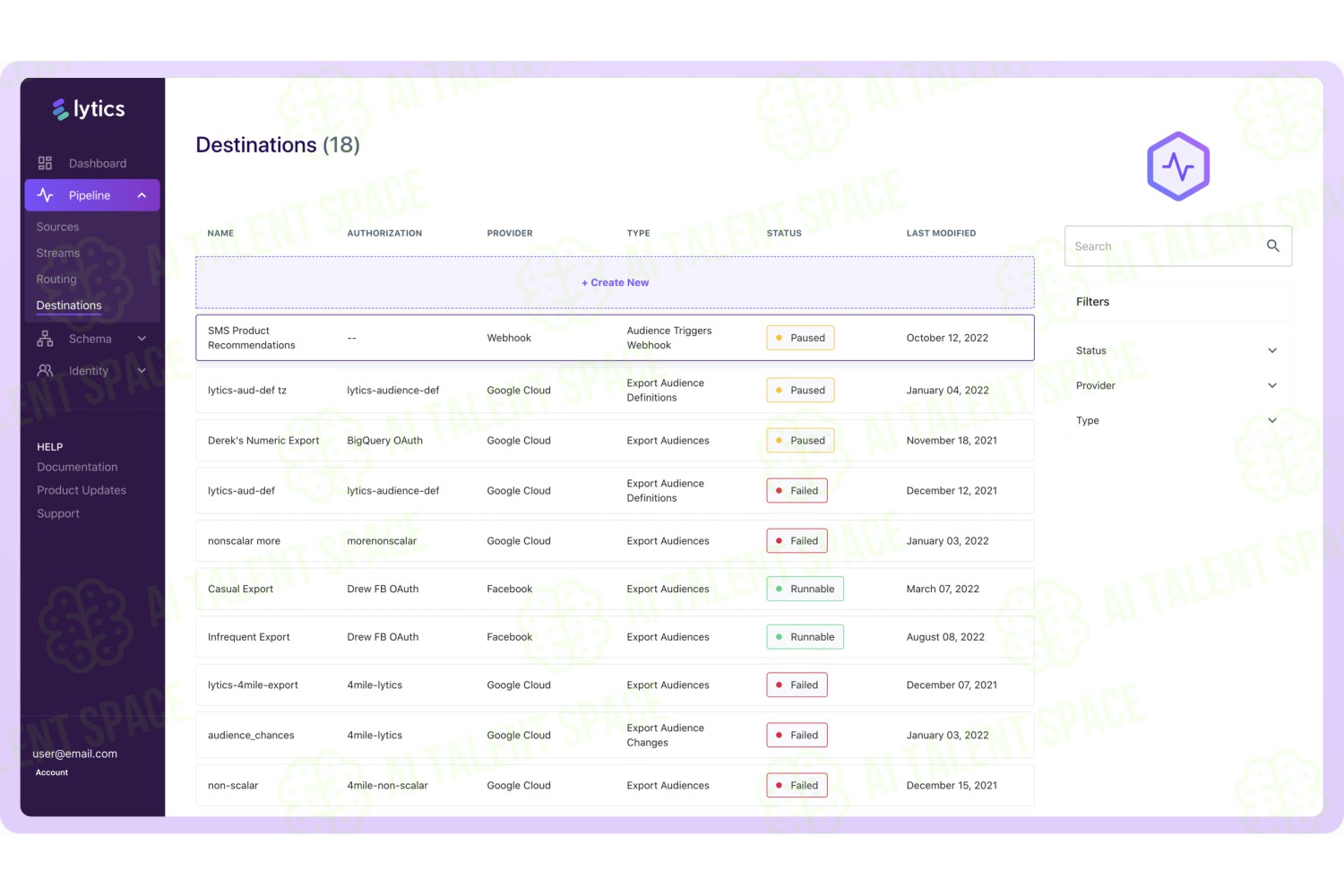Click Export Audience Changes type cell
This screenshot has height=896, width=1344.
pyautogui.click(x=666, y=736)
